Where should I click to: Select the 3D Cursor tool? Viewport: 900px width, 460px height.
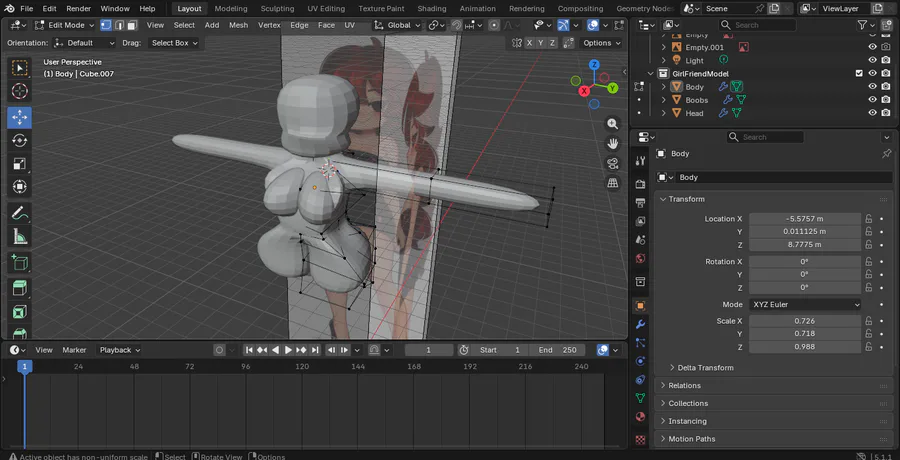click(20, 92)
